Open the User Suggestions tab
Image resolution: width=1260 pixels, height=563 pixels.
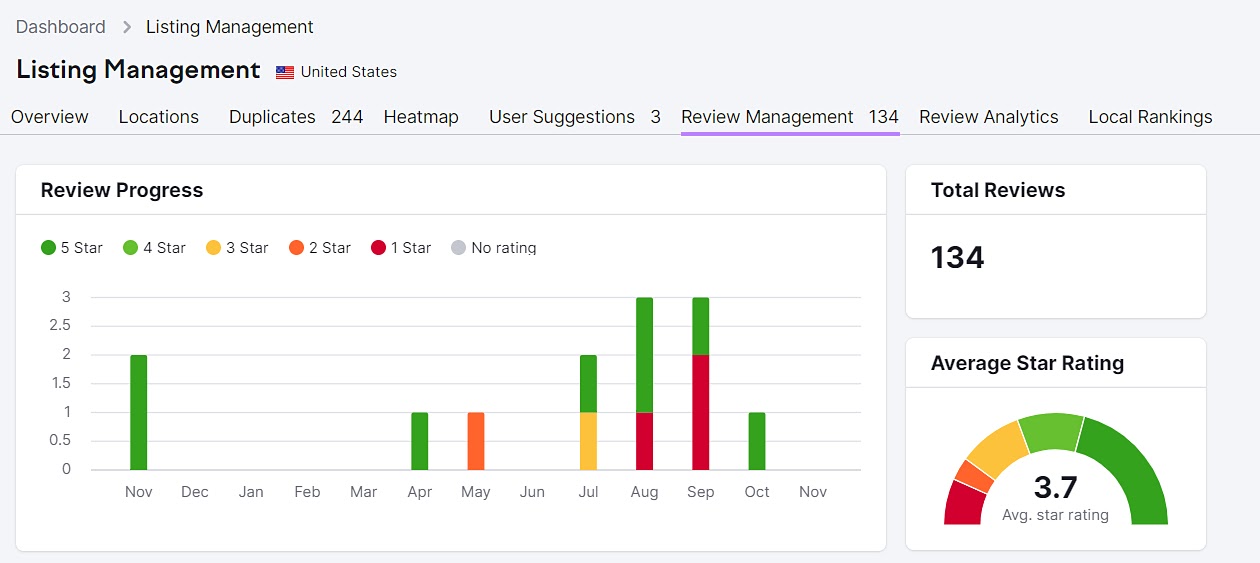[x=575, y=117]
